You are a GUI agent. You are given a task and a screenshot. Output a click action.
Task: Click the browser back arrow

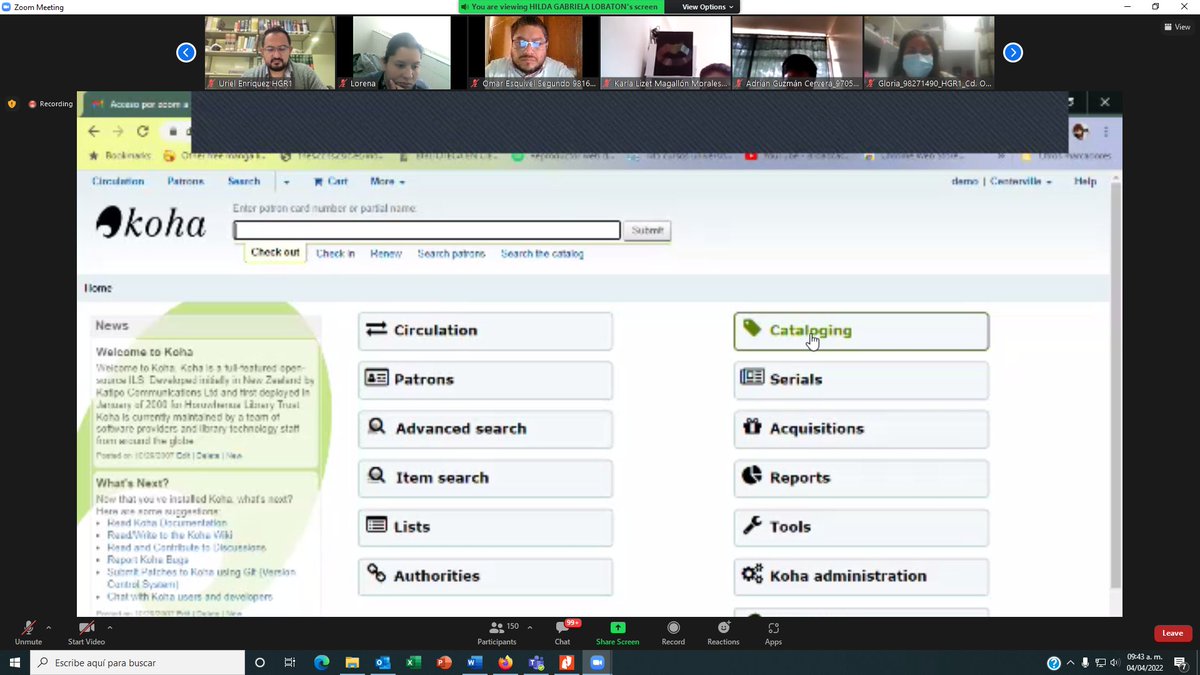click(x=94, y=131)
